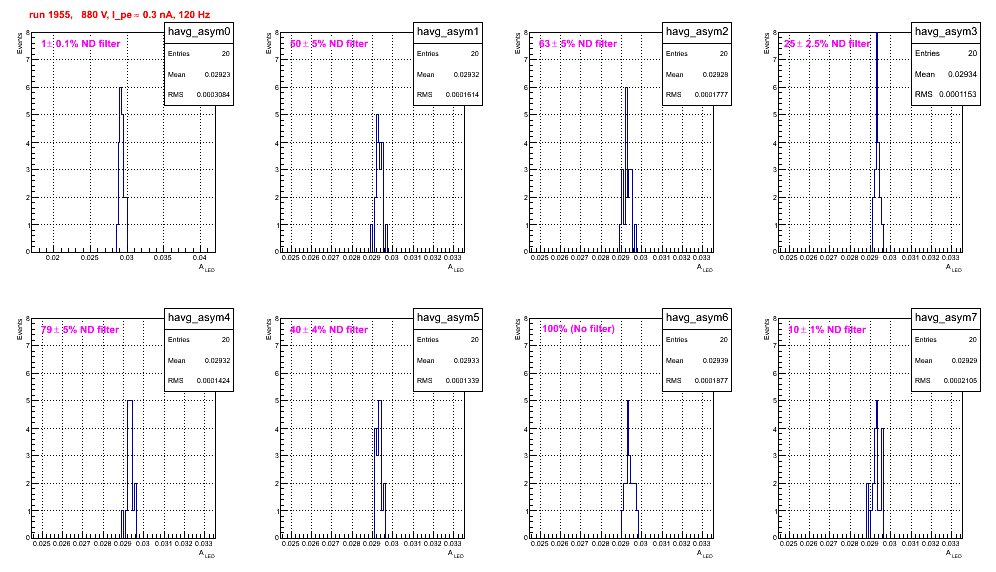
Task: Click RMS value 0.0001153
Action: [x=958, y=95]
